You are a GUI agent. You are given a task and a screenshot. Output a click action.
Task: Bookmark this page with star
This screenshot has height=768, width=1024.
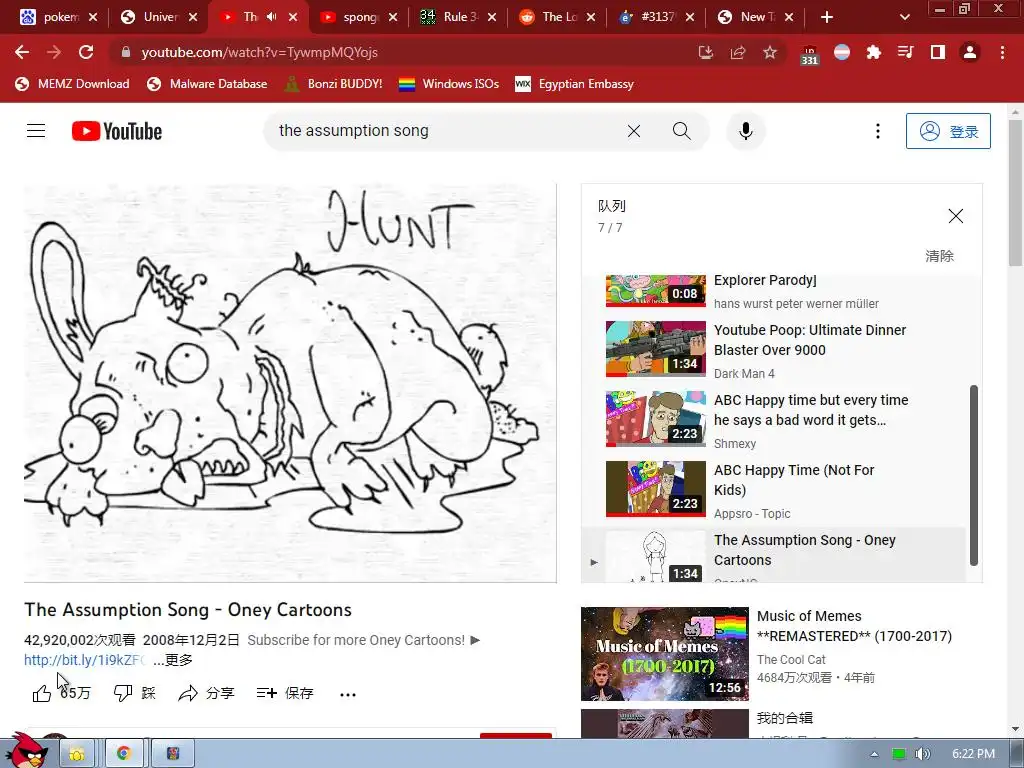tap(770, 52)
